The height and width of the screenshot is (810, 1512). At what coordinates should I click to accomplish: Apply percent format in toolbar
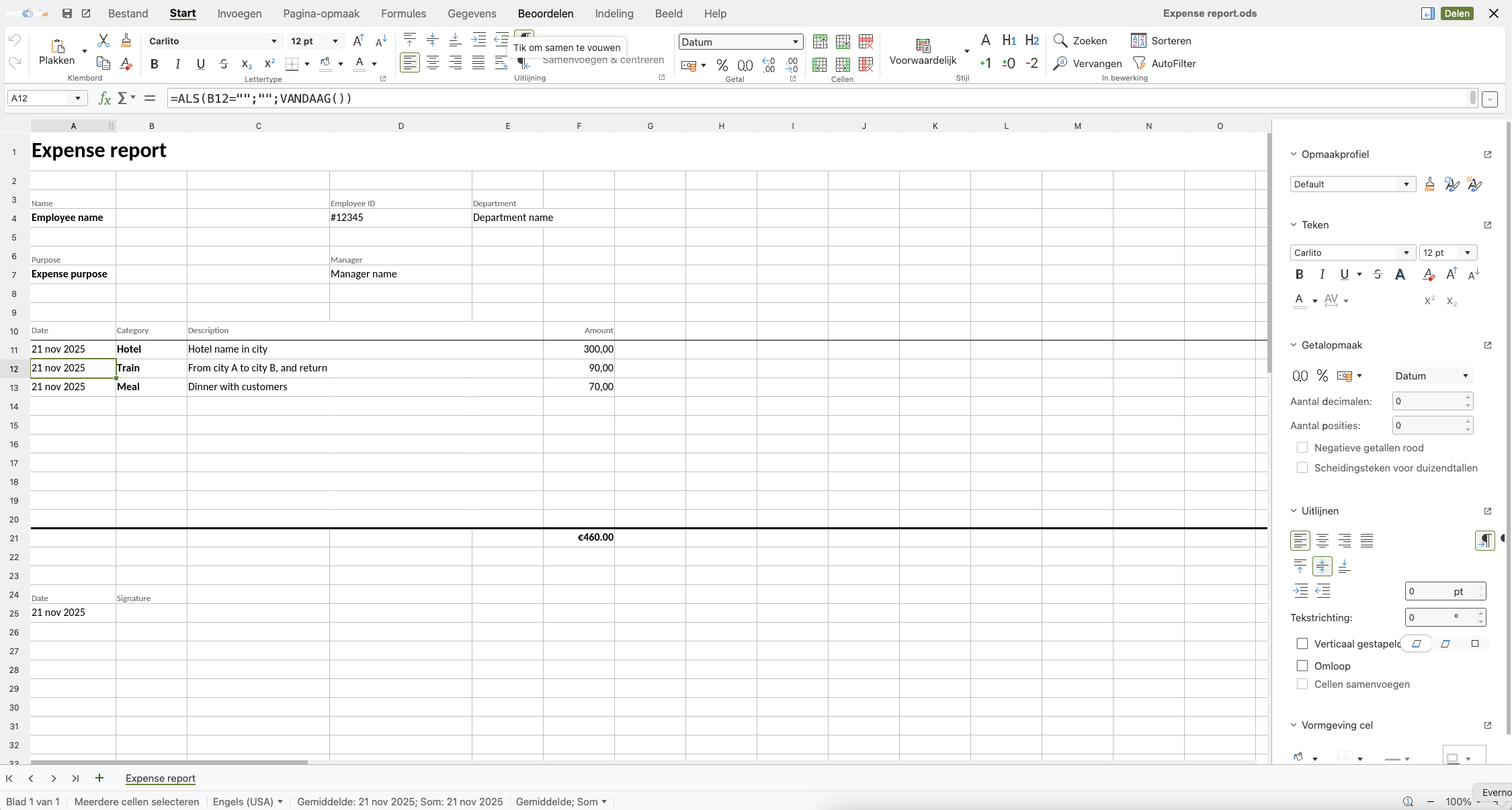(x=722, y=65)
